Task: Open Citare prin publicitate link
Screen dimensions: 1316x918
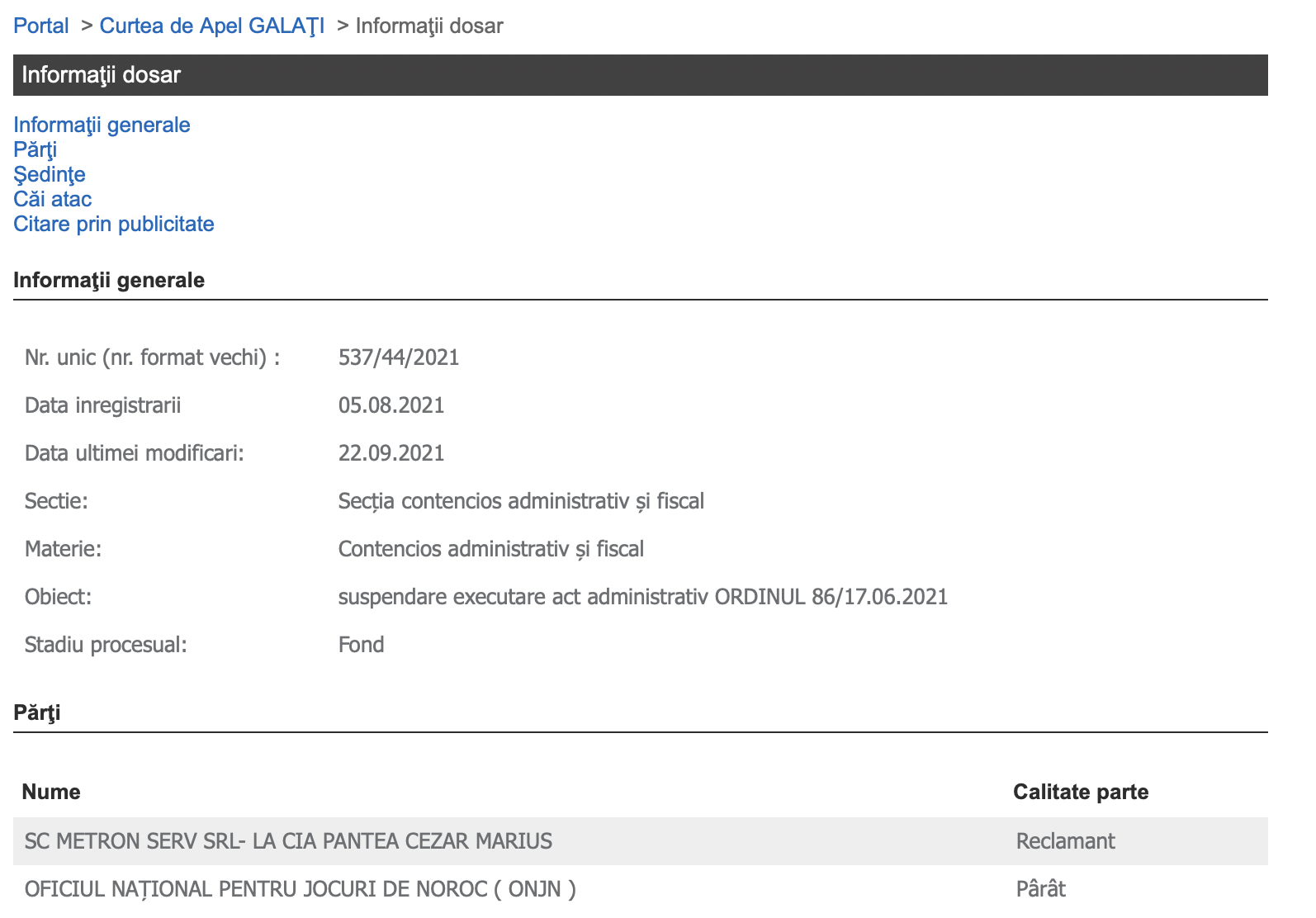Action: [x=114, y=224]
